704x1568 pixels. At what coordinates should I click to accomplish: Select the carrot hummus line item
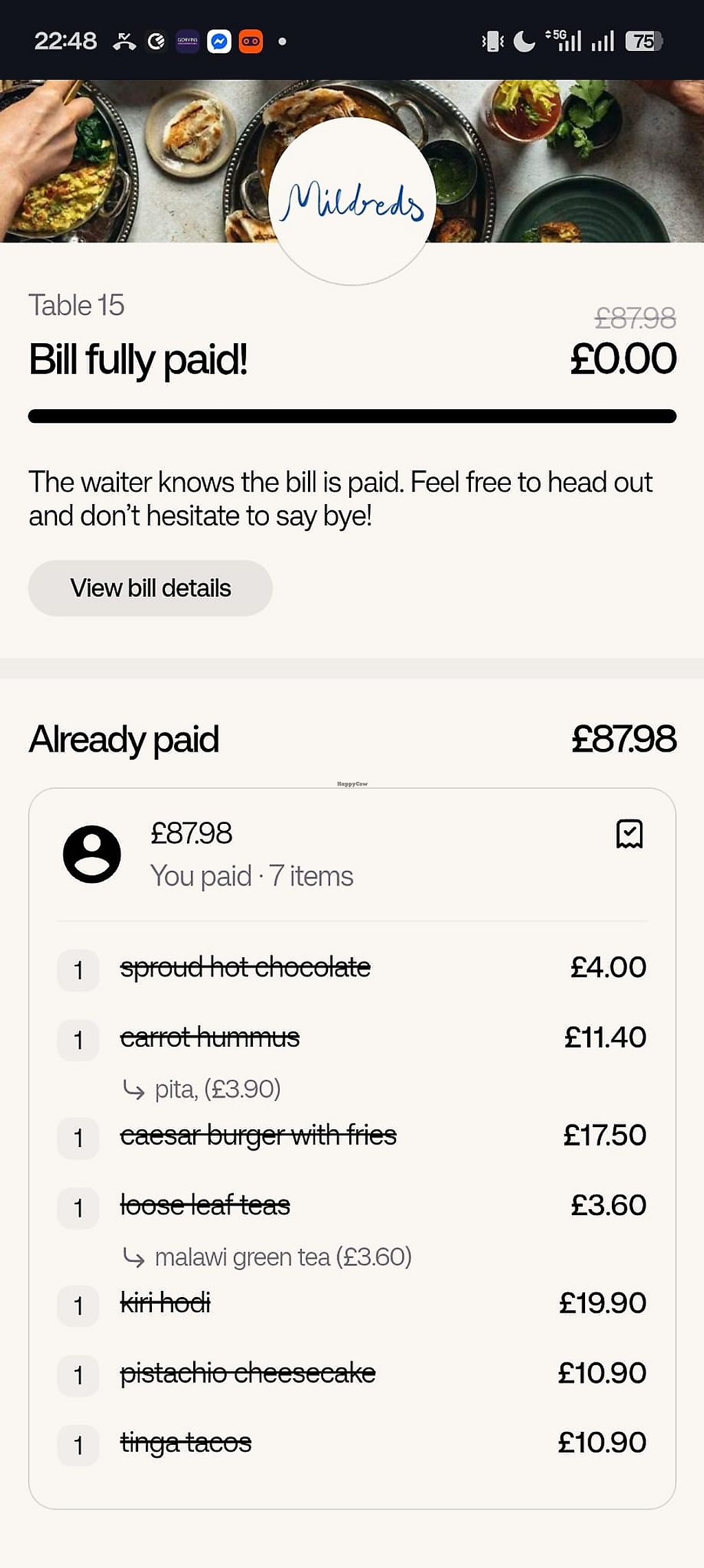coord(210,1037)
